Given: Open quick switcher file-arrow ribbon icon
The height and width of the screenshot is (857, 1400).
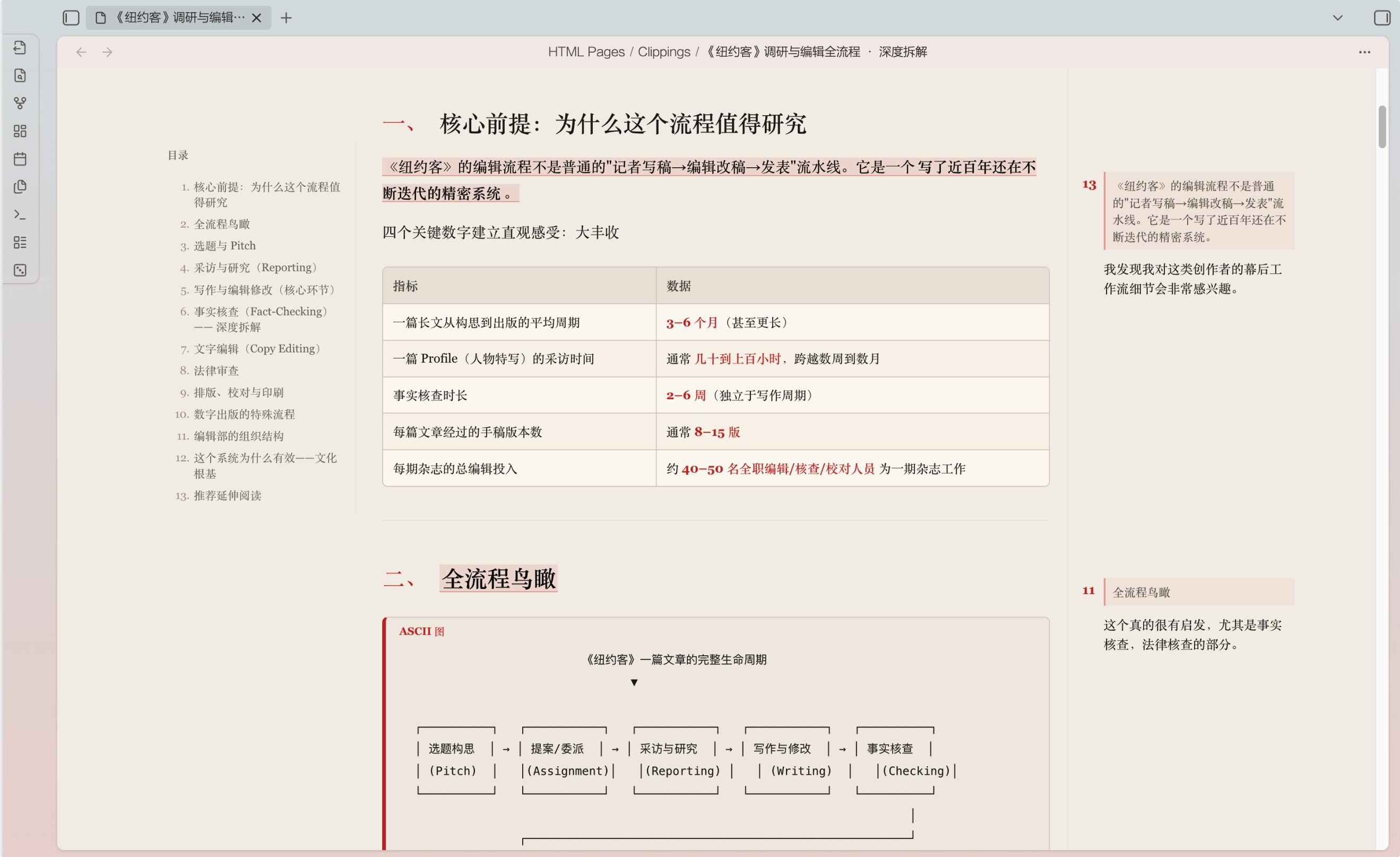Looking at the screenshot, I should click(21, 48).
